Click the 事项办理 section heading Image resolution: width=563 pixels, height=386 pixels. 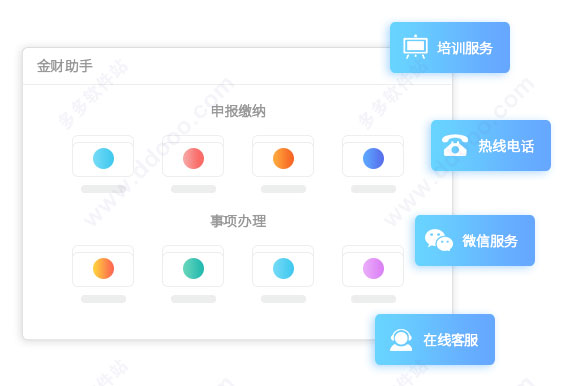click(x=238, y=221)
